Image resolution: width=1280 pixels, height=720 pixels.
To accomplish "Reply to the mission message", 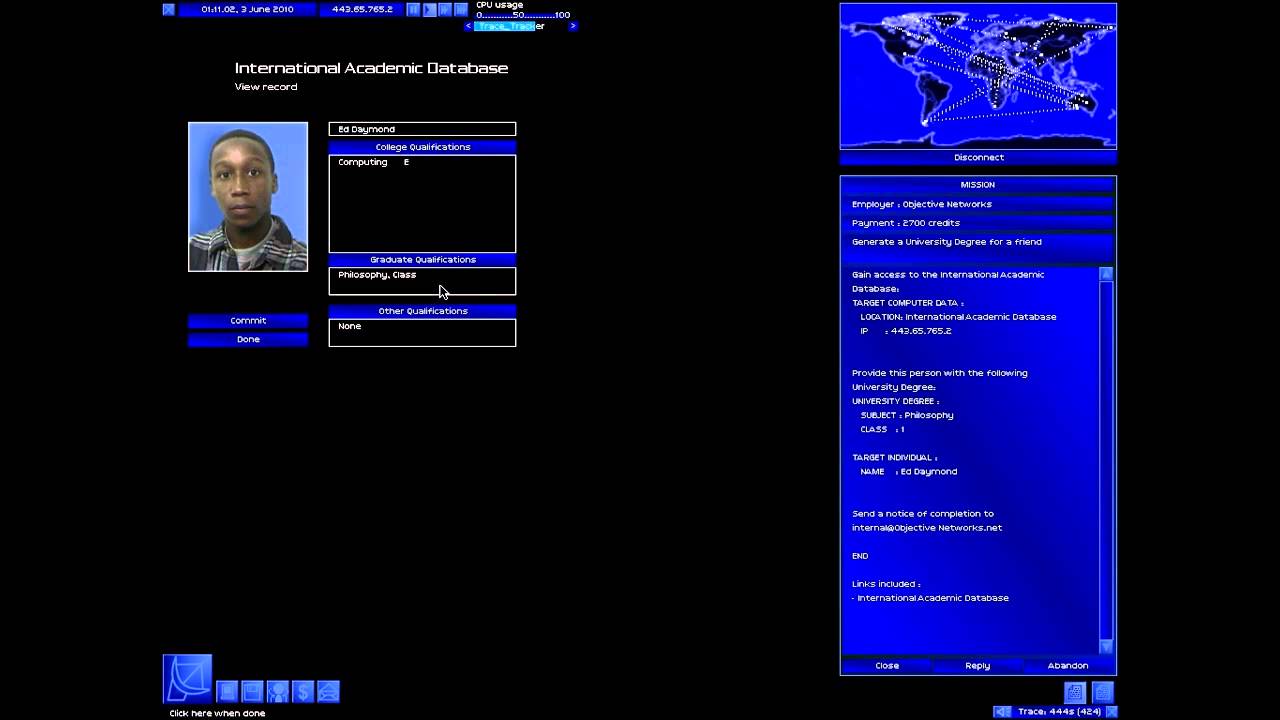I will [978, 666].
